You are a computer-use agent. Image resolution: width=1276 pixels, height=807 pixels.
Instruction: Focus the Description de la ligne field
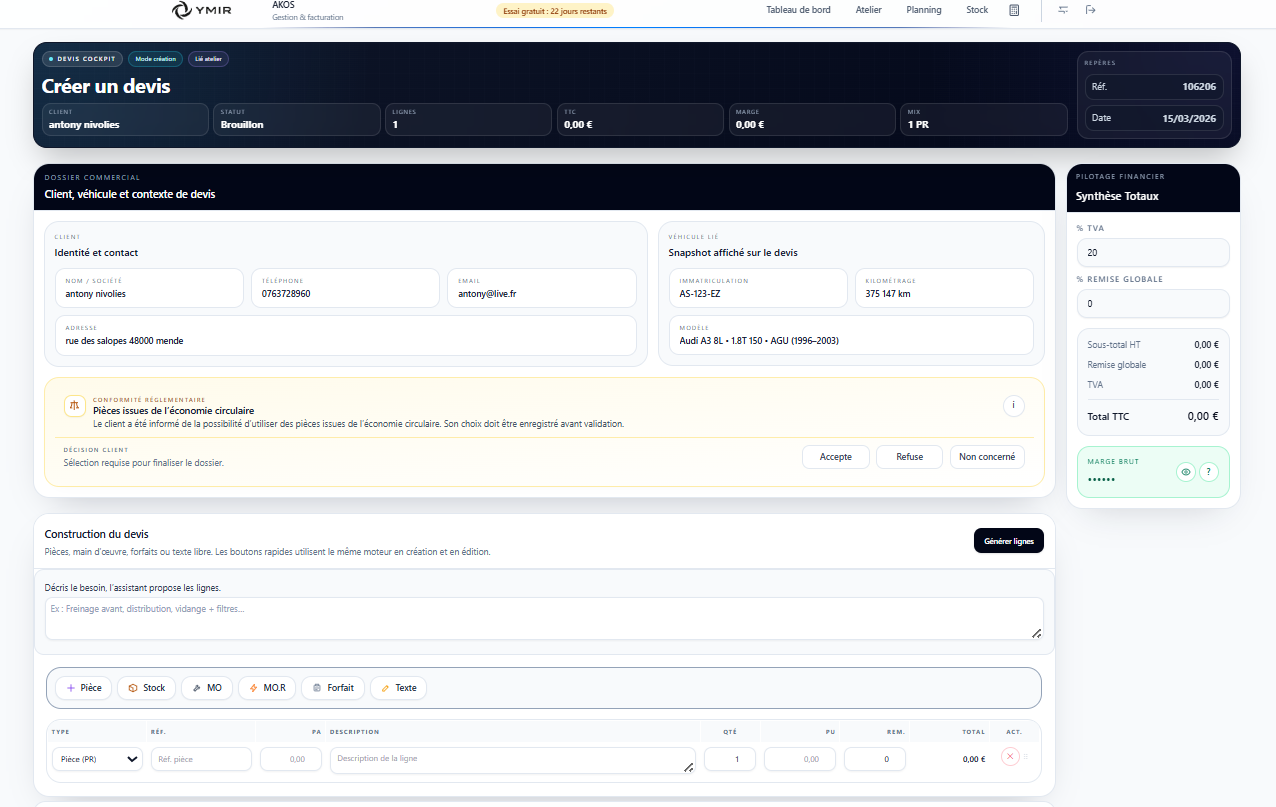point(512,759)
